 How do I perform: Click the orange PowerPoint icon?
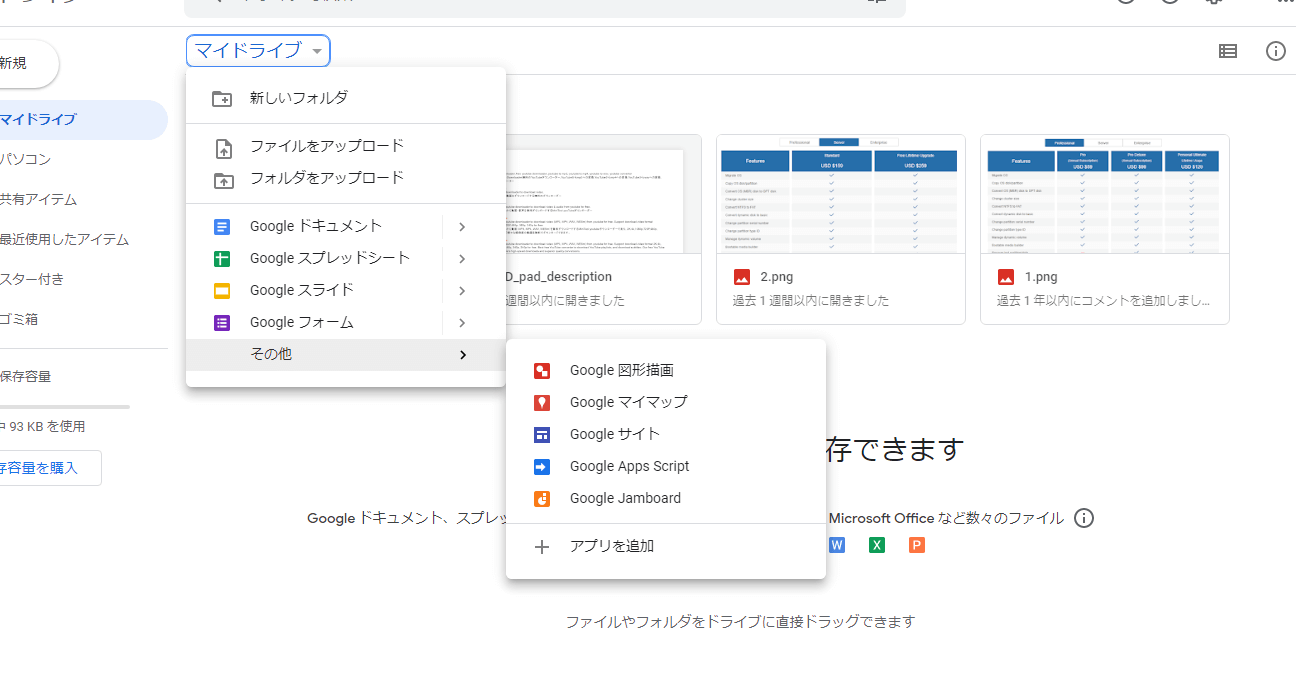point(917,545)
